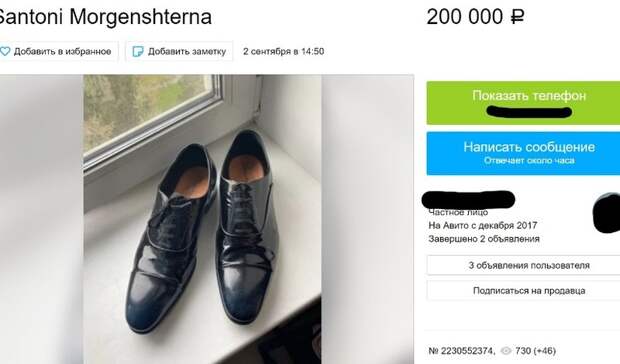Open the redacted seller avatar
This screenshot has width=620, height=364.
pyautogui.click(x=607, y=213)
